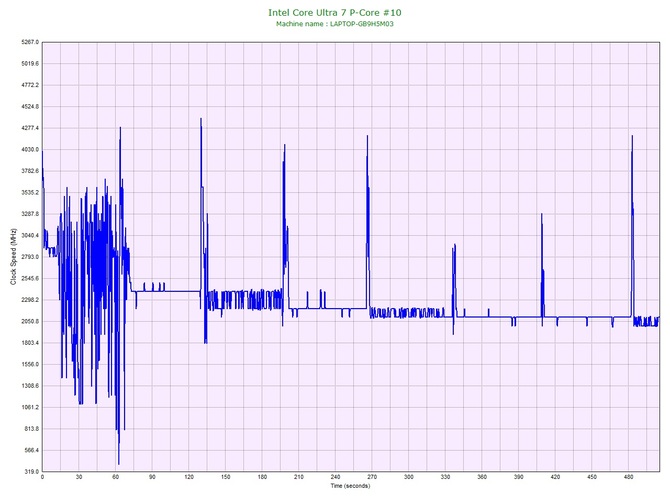
Task: Click the 270 tick on the time axis
Action: [x=372, y=477]
